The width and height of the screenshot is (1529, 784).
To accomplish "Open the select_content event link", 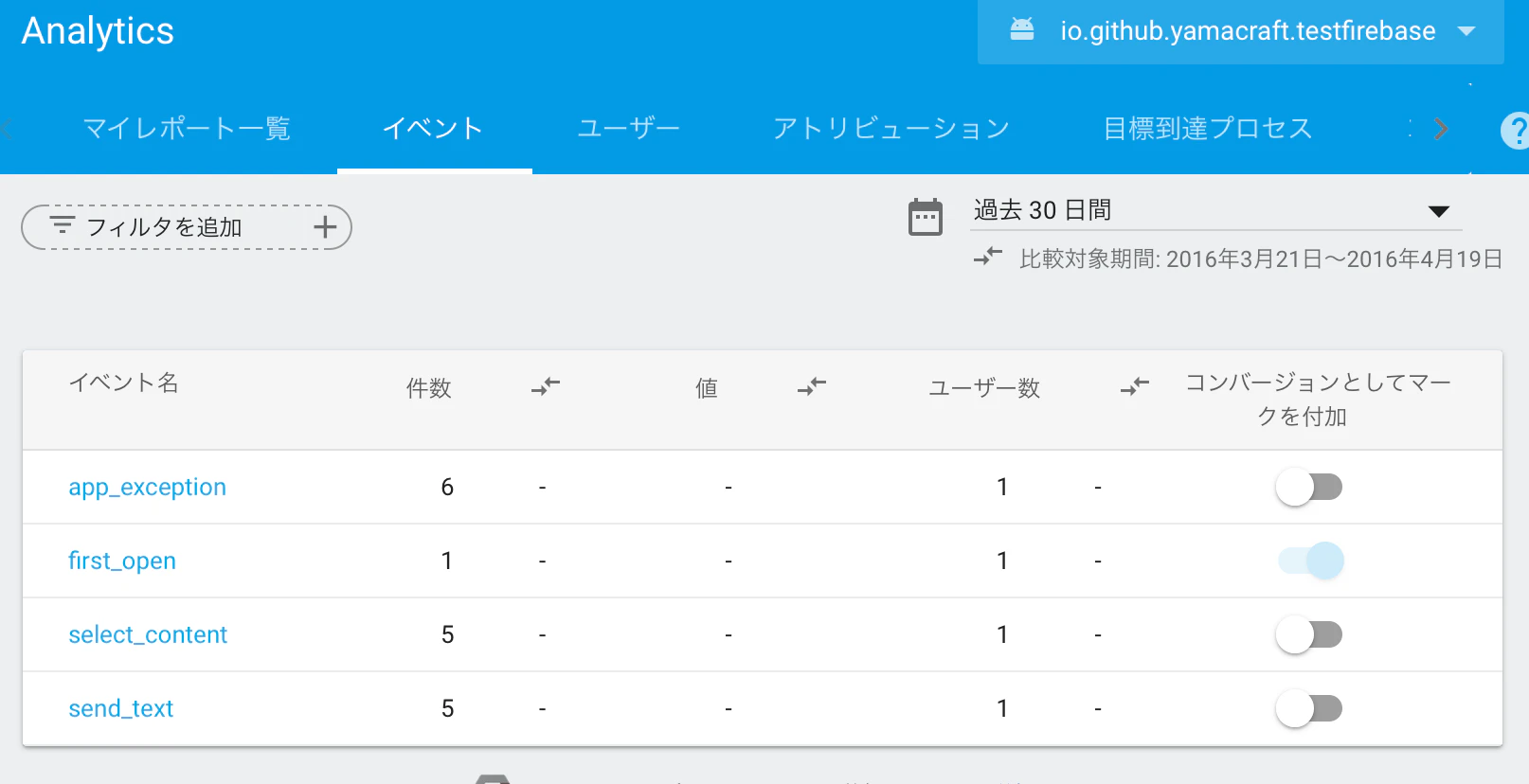I will pyautogui.click(x=148, y=634).
